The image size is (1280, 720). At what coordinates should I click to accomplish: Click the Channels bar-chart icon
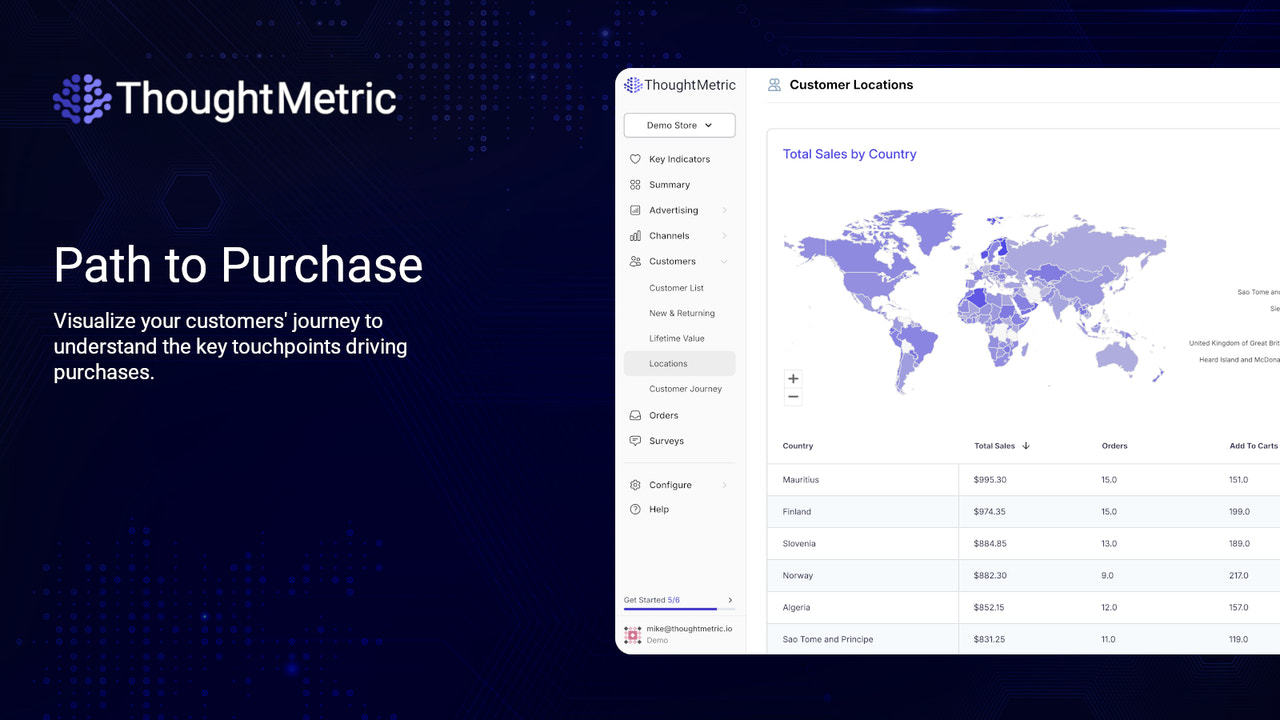coord(636,235)
